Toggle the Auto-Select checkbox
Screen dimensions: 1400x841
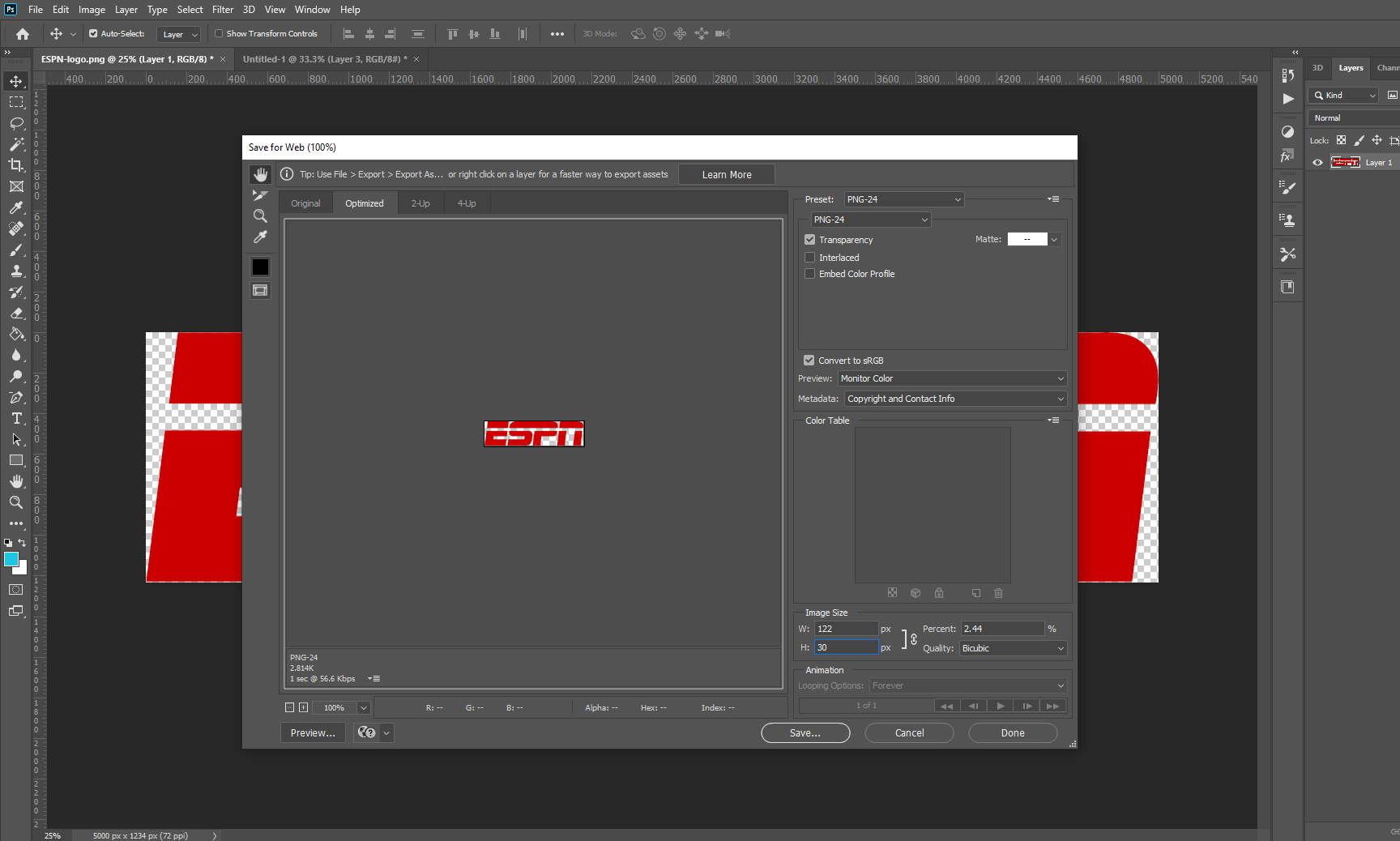click(93, 34)
